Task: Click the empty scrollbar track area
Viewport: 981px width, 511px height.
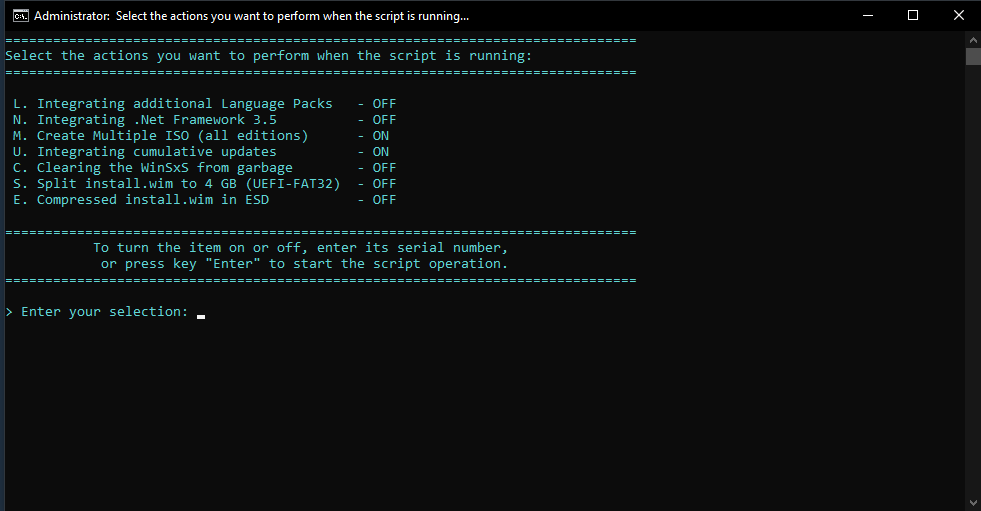Action: tap(973, 280)
